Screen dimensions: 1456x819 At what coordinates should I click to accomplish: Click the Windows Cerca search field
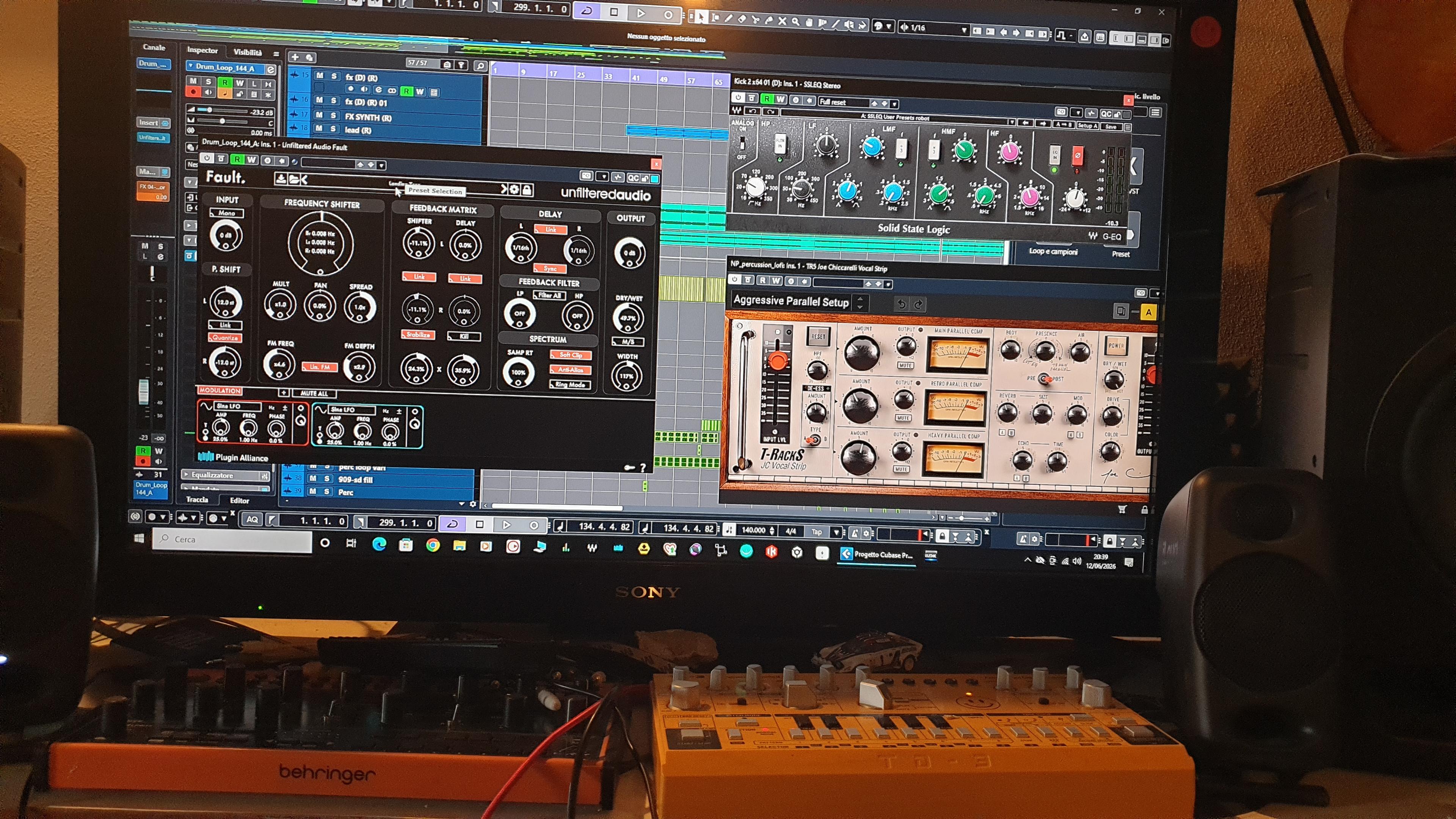point(232,540)
